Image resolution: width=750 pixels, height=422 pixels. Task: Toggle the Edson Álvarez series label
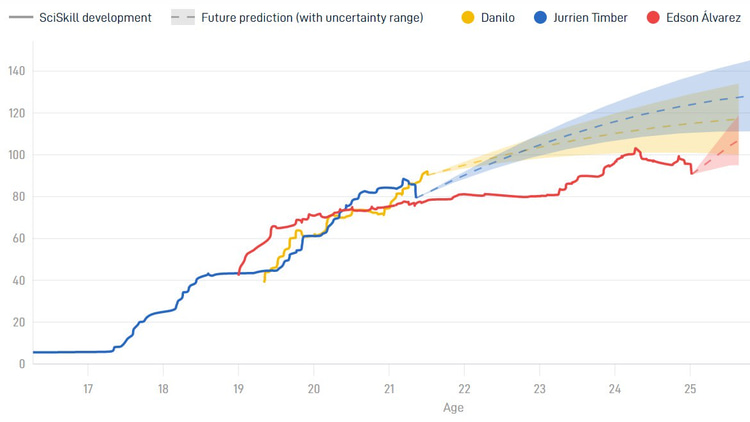tap(704, 18)
